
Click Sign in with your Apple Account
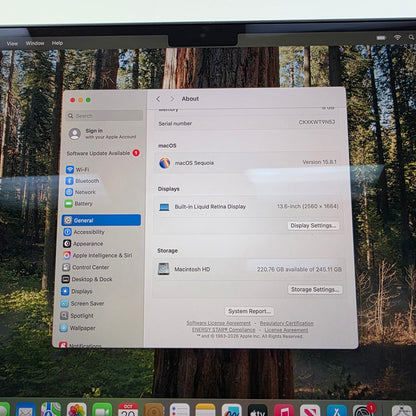tap(103, 134)
